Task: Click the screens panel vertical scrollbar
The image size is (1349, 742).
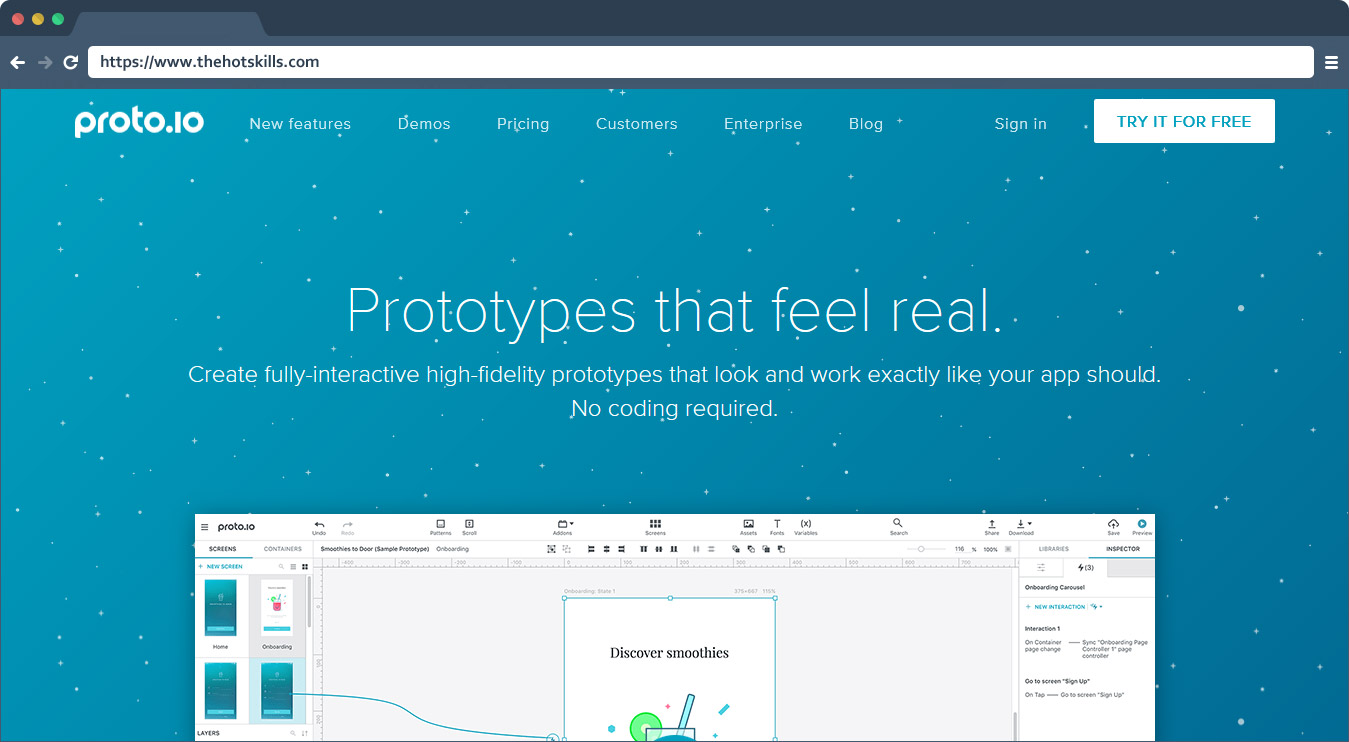Action: tap(309, 600)
